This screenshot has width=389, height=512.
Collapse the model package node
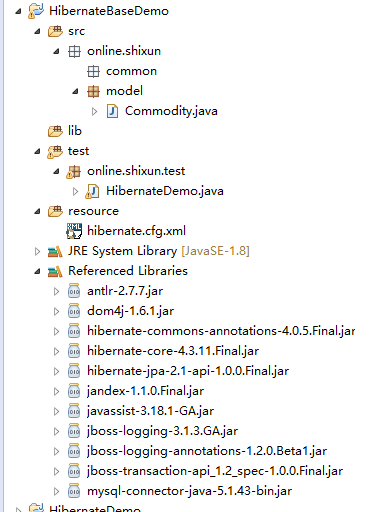(76, 92)
